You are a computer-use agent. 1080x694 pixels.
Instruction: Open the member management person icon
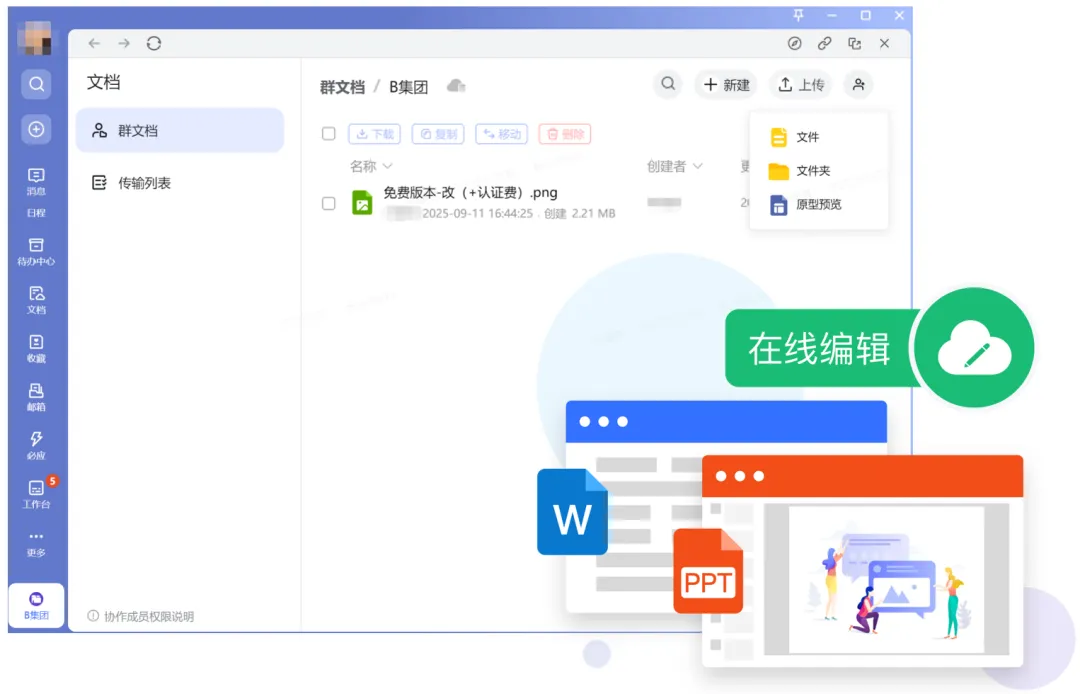(858, 85)
